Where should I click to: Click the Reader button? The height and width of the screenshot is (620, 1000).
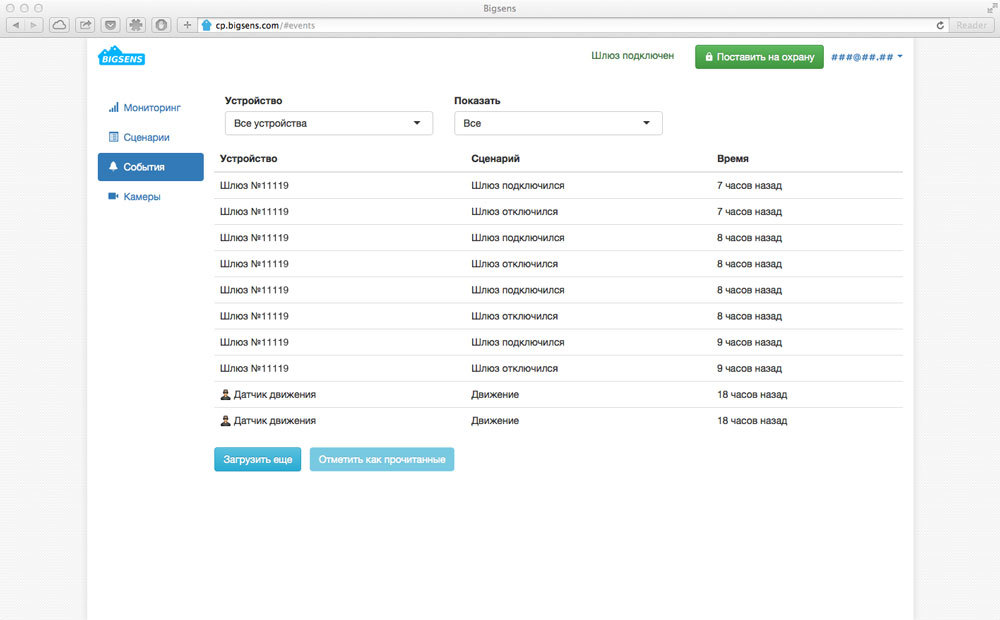click(971, 26)
